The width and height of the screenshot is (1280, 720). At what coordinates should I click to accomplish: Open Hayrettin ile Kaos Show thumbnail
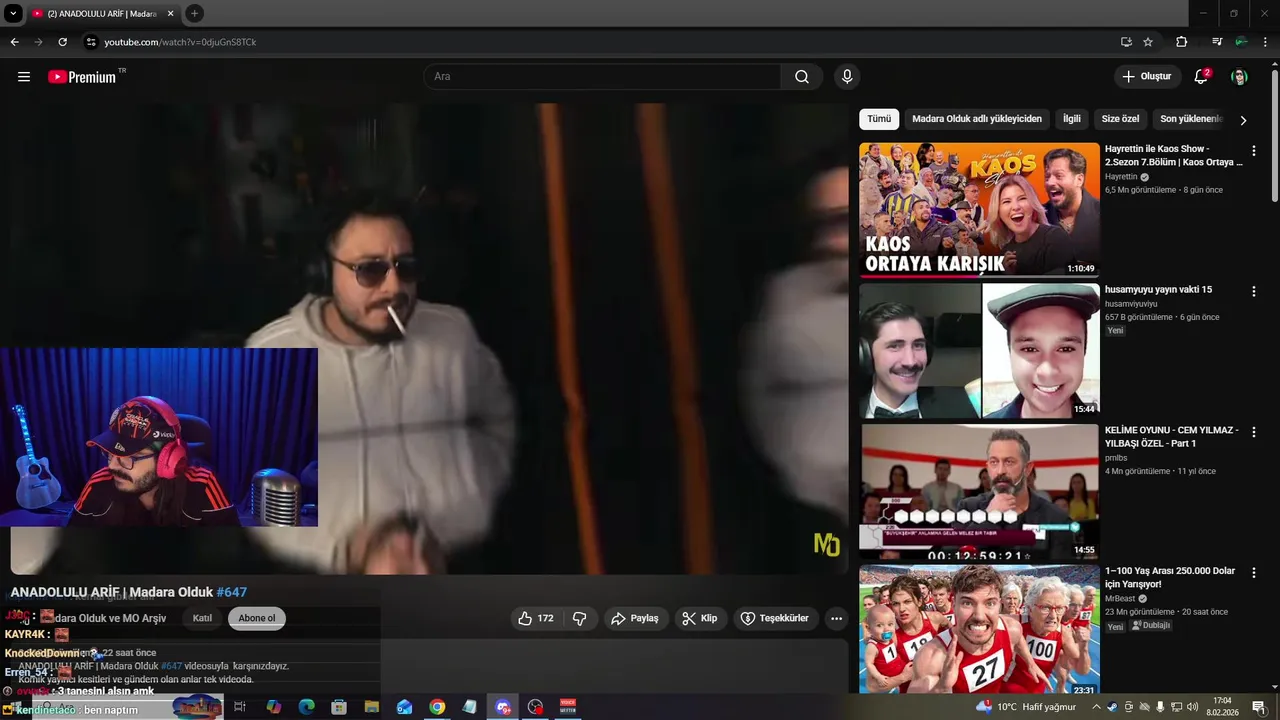click(x=979, y=210)
